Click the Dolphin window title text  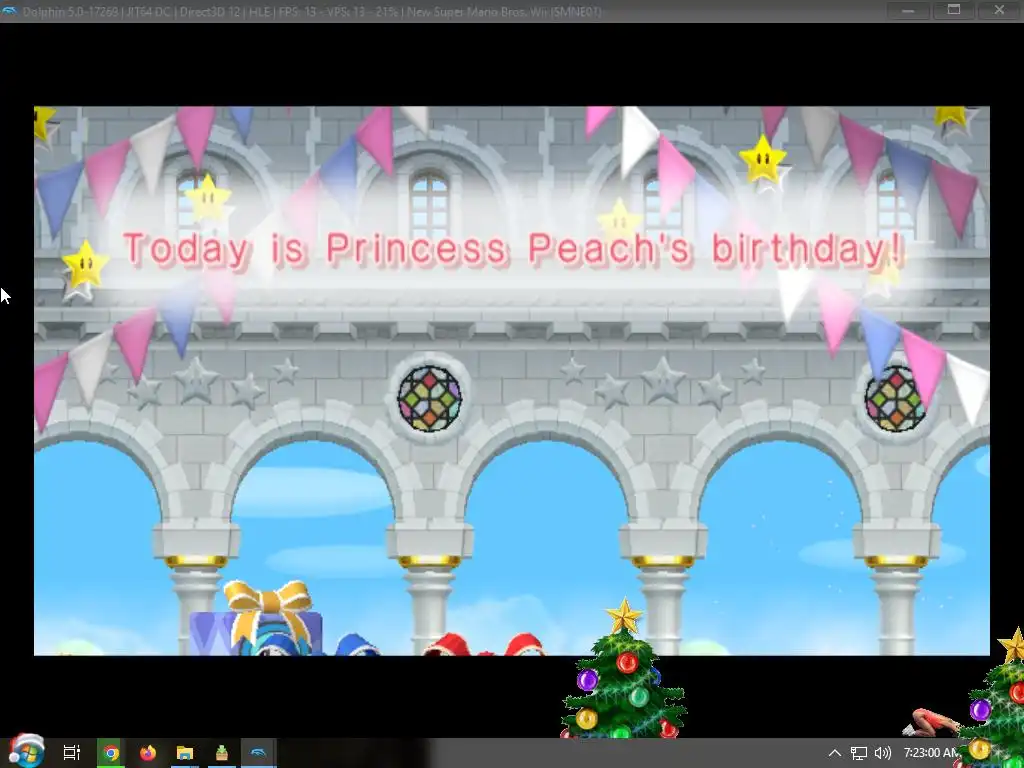coord(312,12)
